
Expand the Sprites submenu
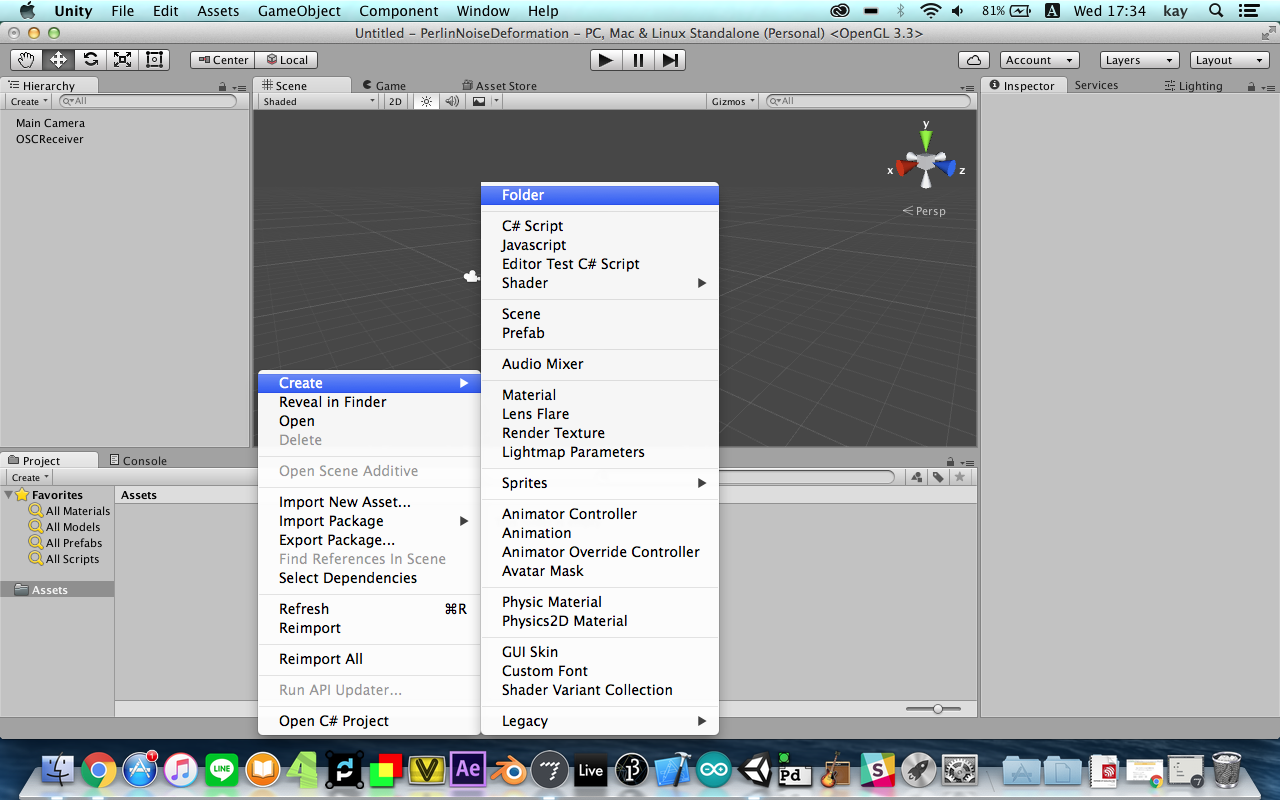(x=599, y=483)
